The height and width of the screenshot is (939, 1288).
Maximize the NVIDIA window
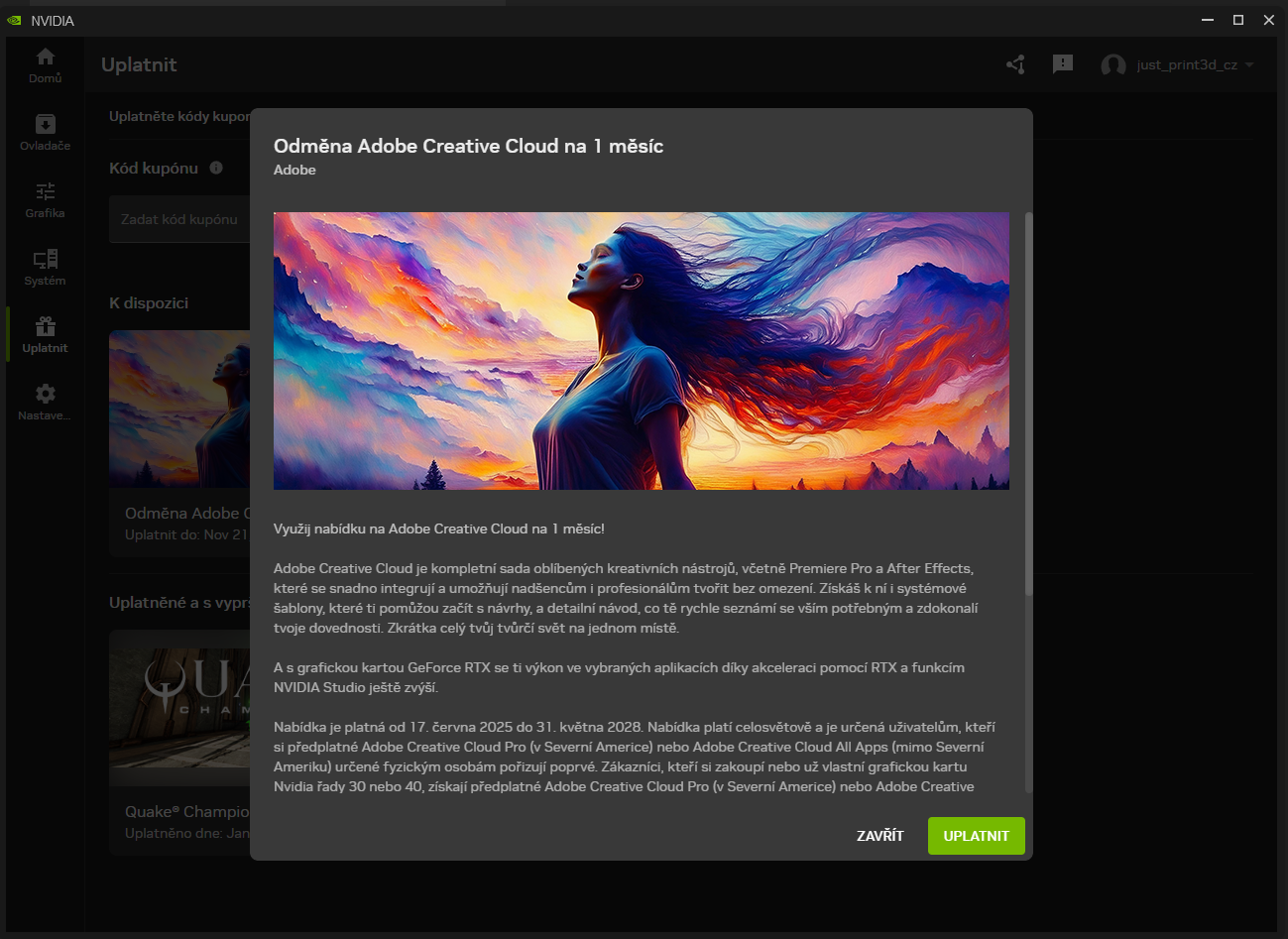point(1238,20)
